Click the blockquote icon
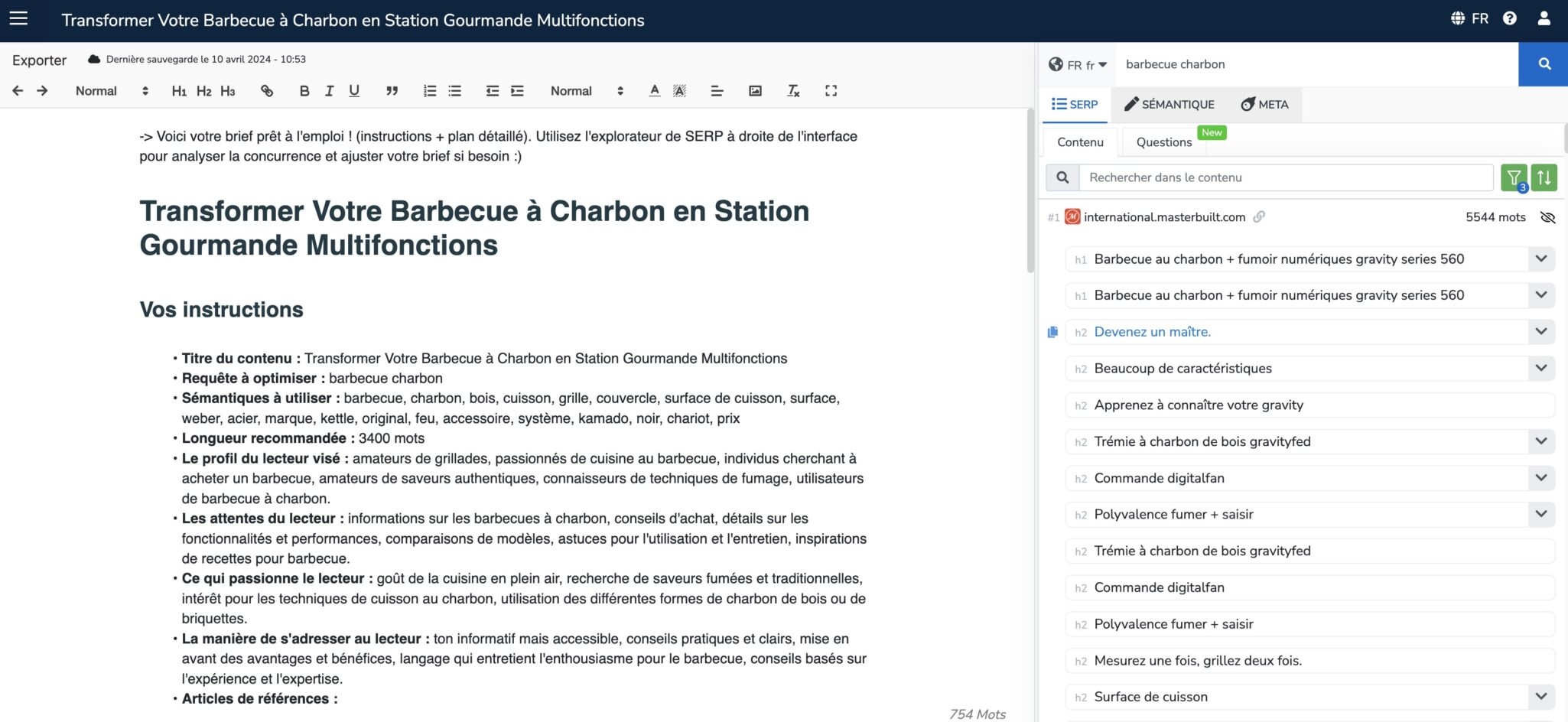The image size is (1568, 722). click(x=392, y=91)
